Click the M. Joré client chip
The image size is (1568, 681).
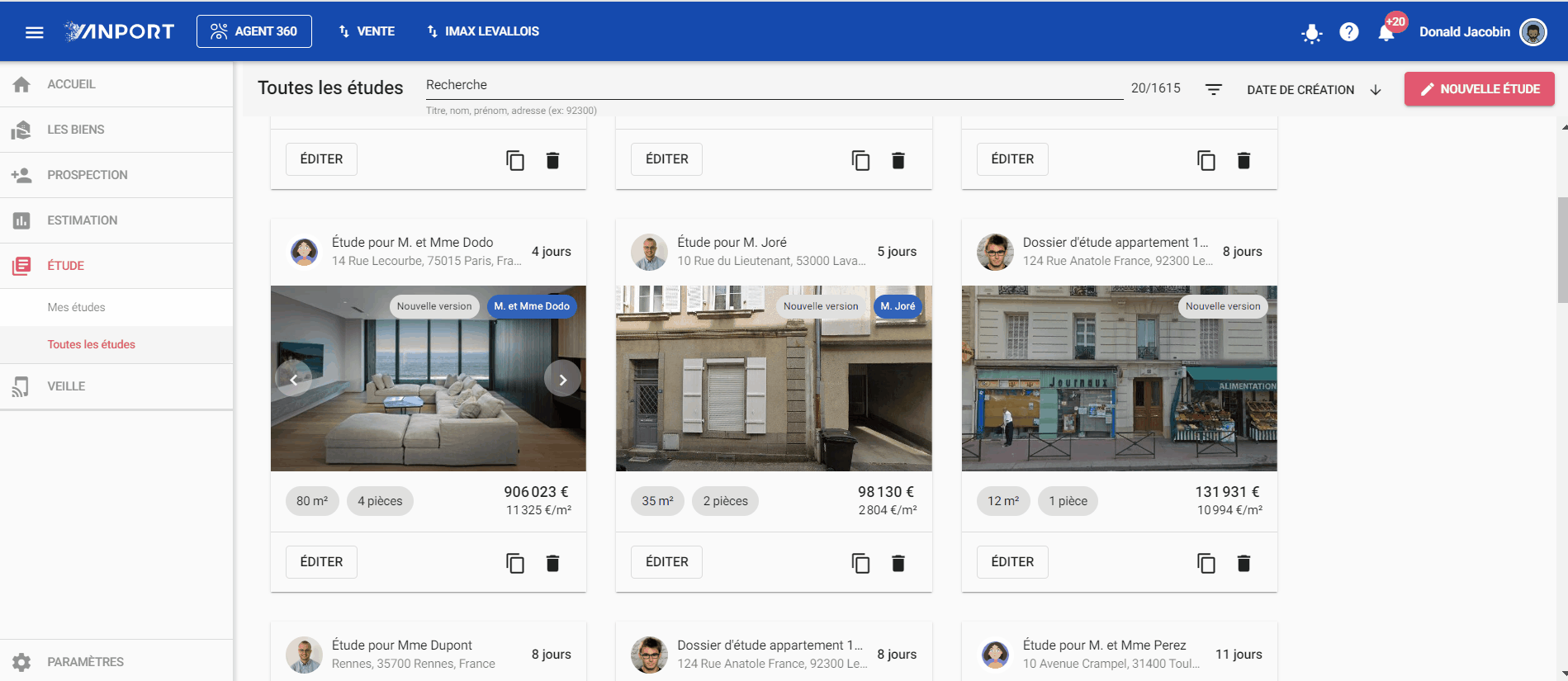tap(898, 306)
